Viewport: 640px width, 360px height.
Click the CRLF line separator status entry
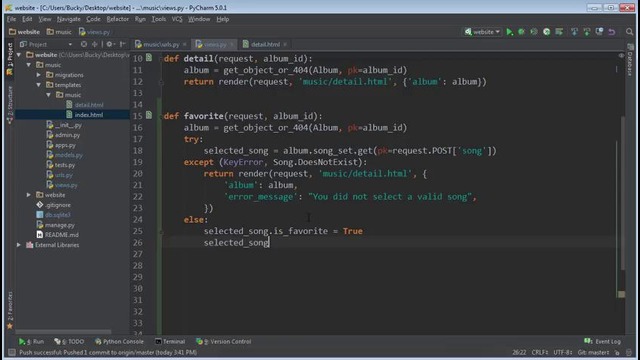tap(540, 352)
